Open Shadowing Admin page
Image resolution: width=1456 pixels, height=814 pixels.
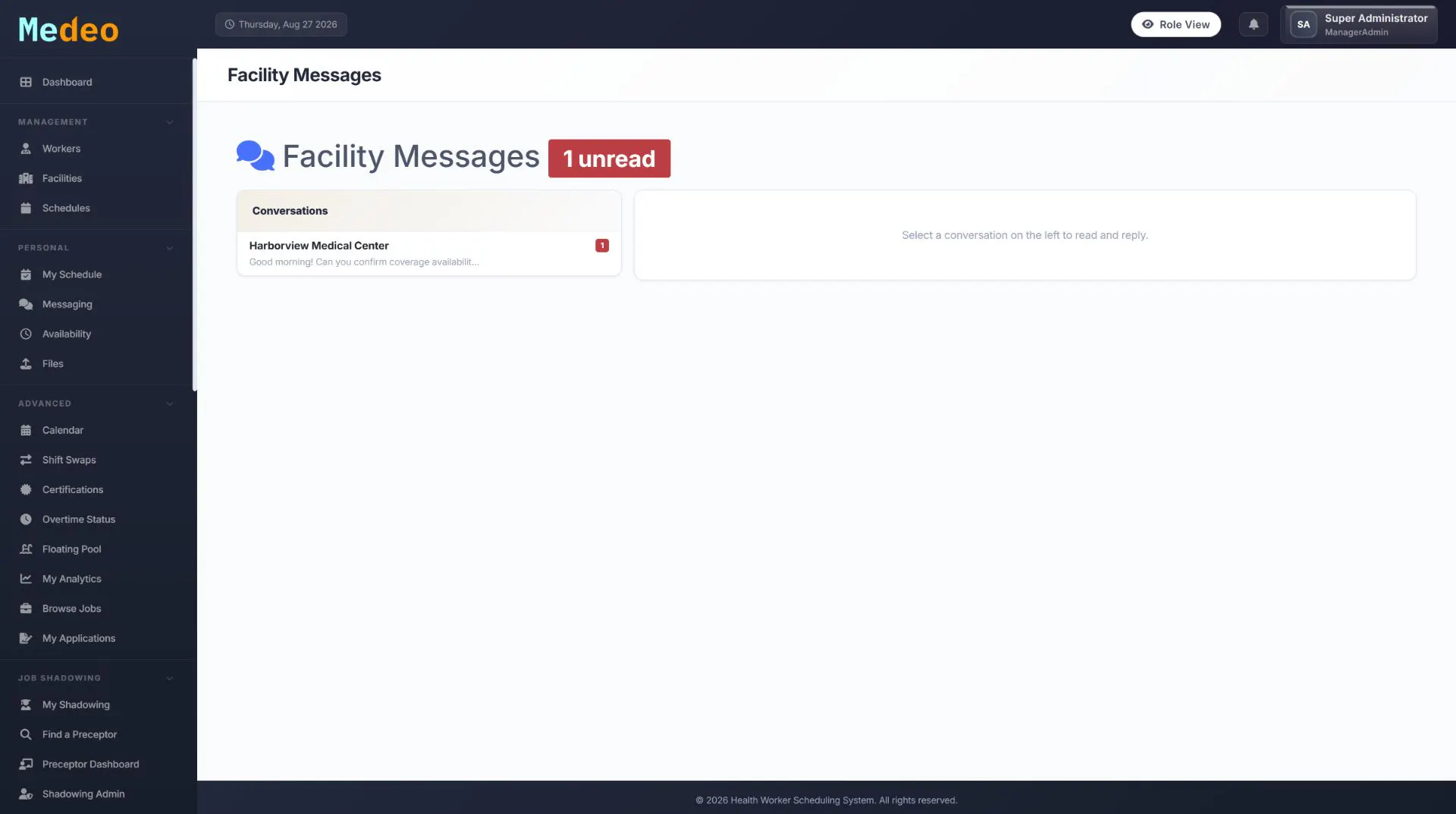click(96, 794)
